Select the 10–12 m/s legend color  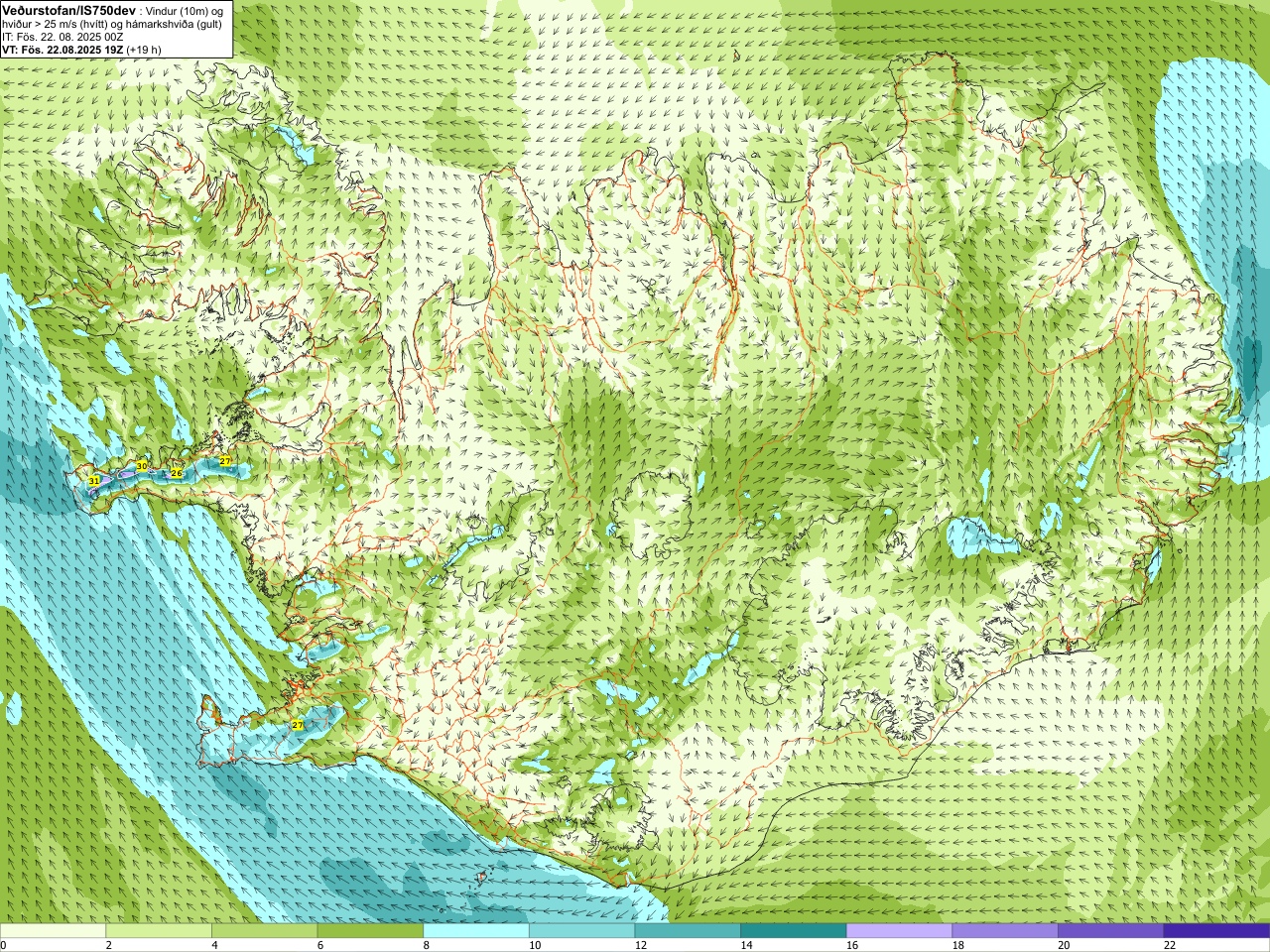tap(581, 931)
